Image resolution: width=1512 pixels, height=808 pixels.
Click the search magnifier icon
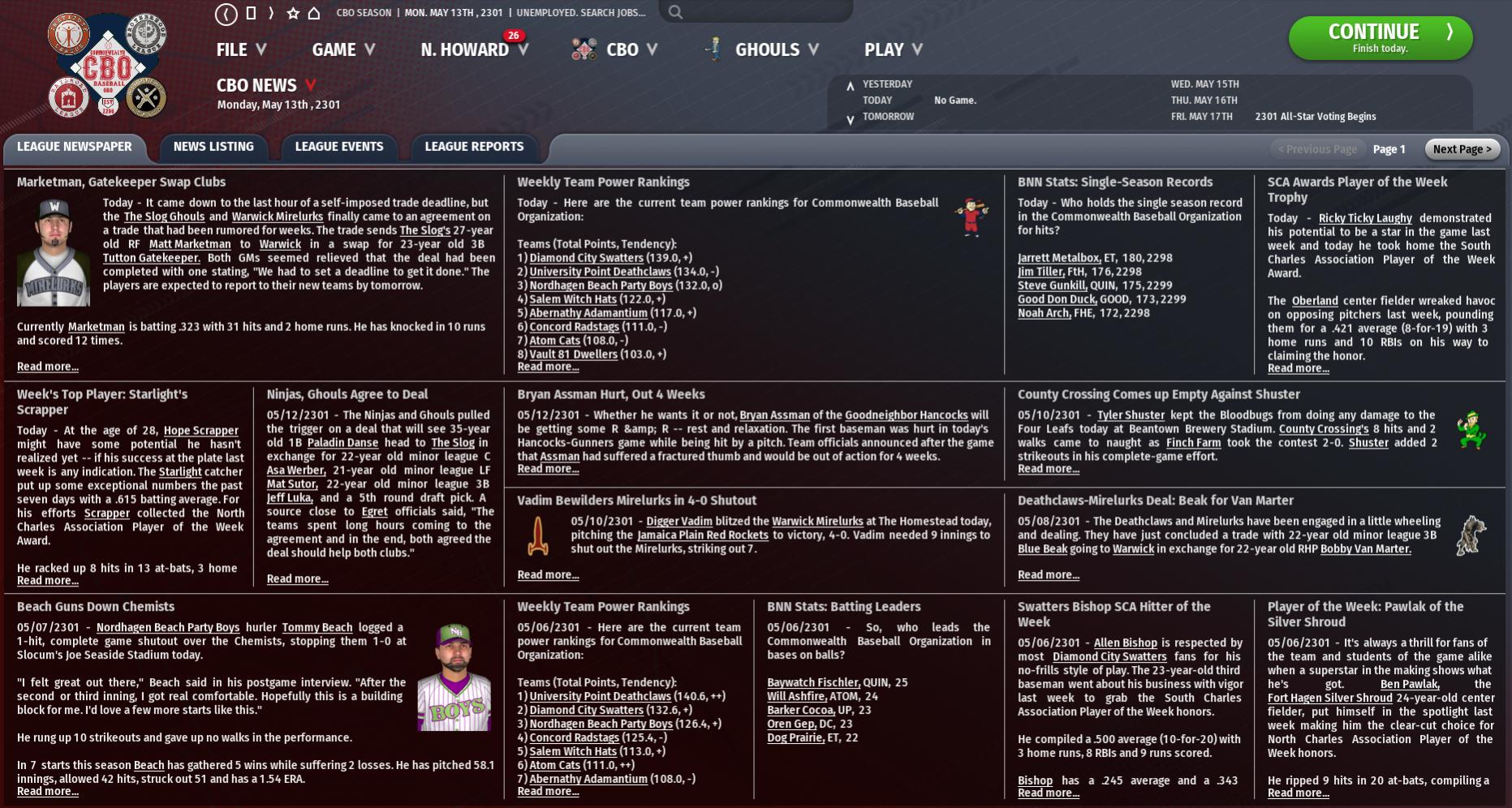coord(675,12)
